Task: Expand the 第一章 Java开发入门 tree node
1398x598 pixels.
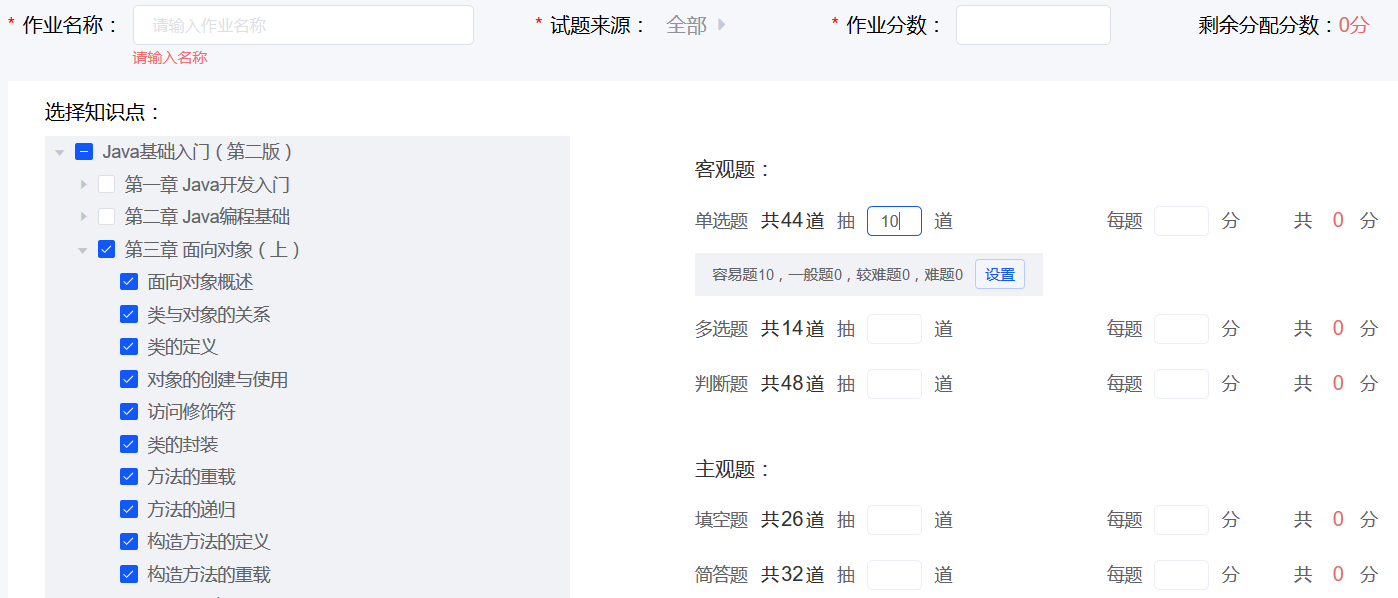Action: pos(84,185)
